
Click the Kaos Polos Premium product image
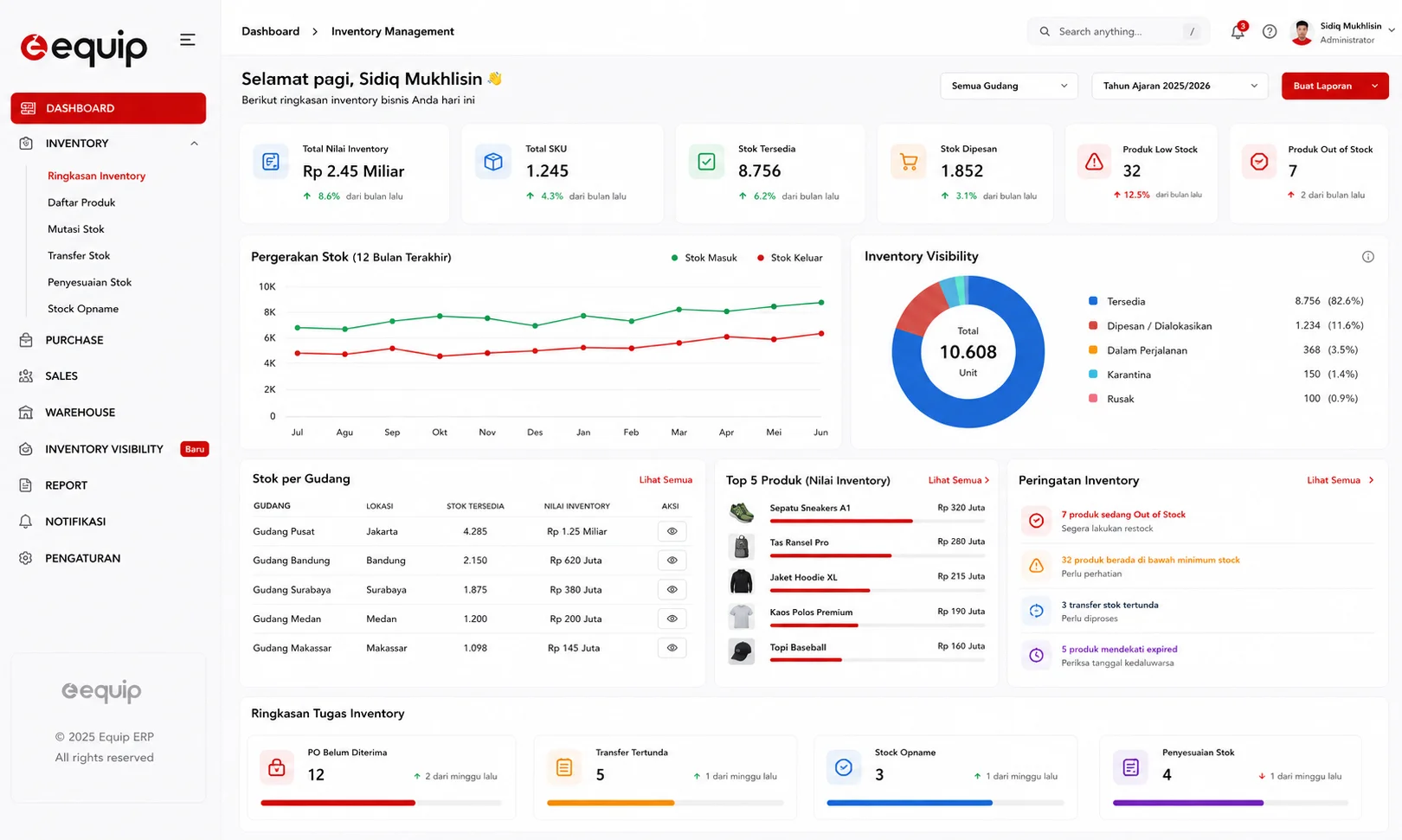(741, 617)
